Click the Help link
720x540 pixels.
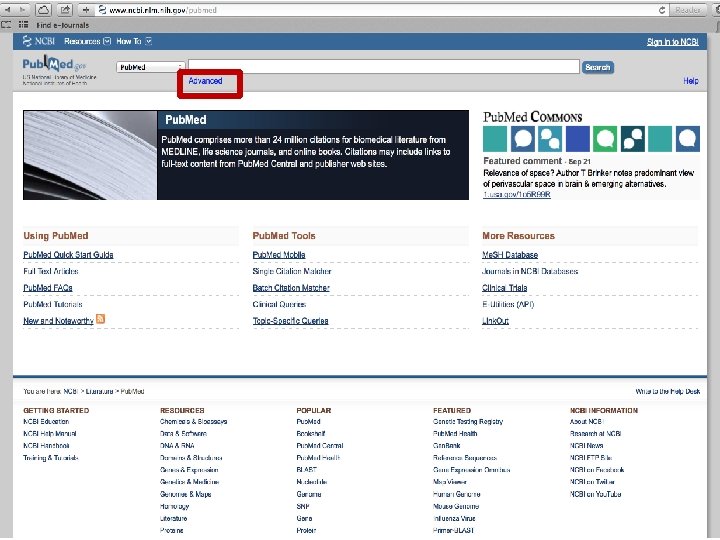tap(691, 81)
